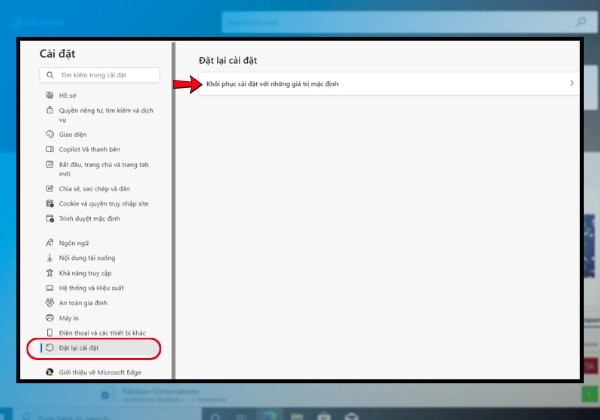Click the Copilot Và thanh bên sidebar icon

coord(49,149)
